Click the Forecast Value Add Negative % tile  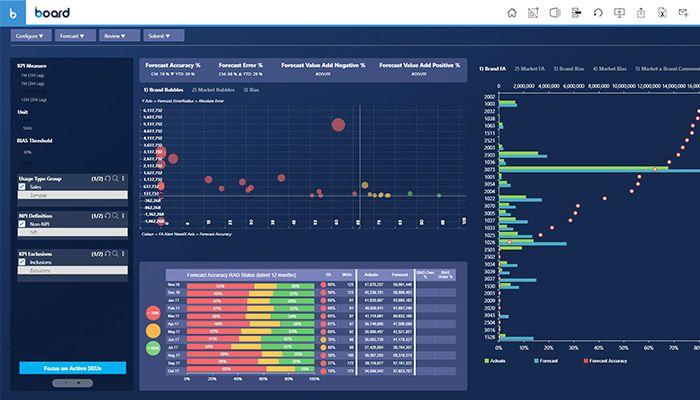point(323,69)
